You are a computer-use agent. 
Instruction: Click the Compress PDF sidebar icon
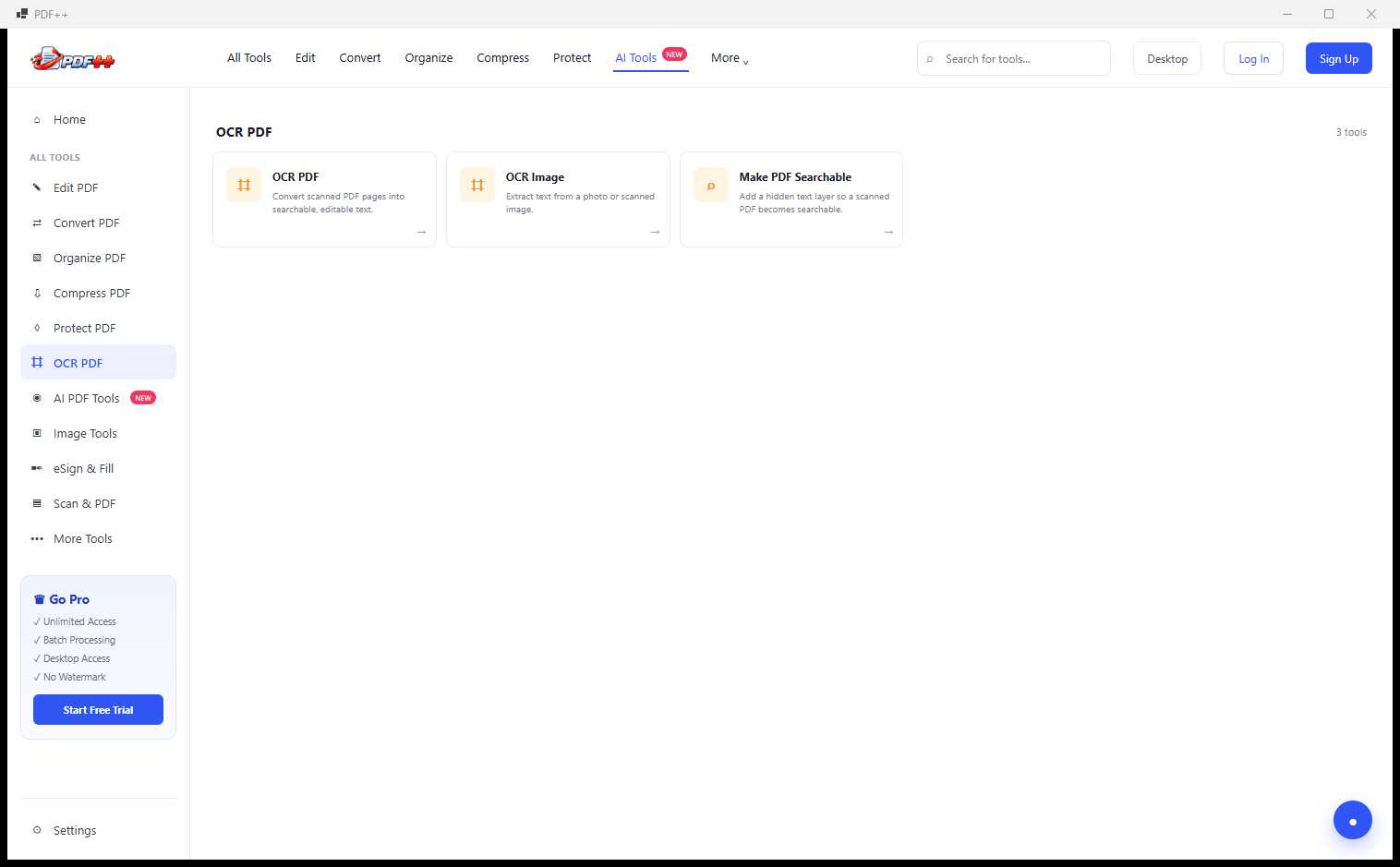(37, 293)
